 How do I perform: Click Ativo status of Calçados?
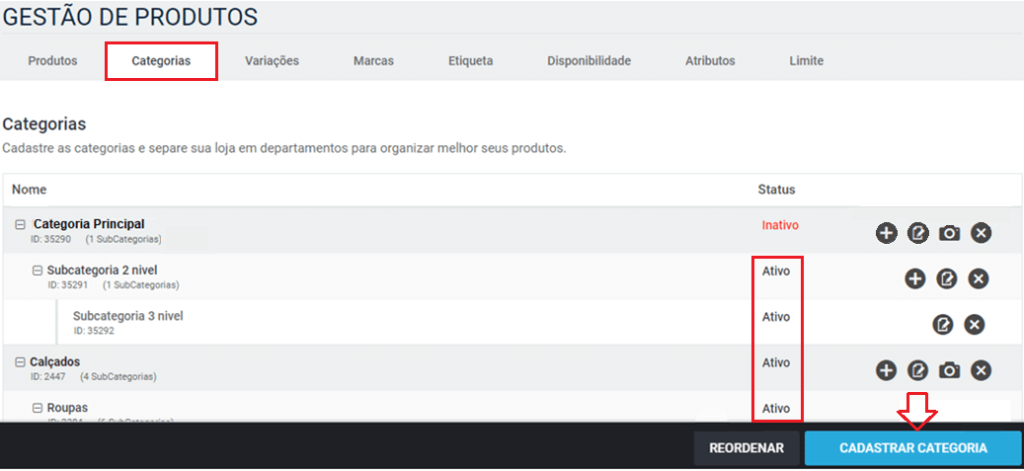pyautogui.click(x=776, y=363)
